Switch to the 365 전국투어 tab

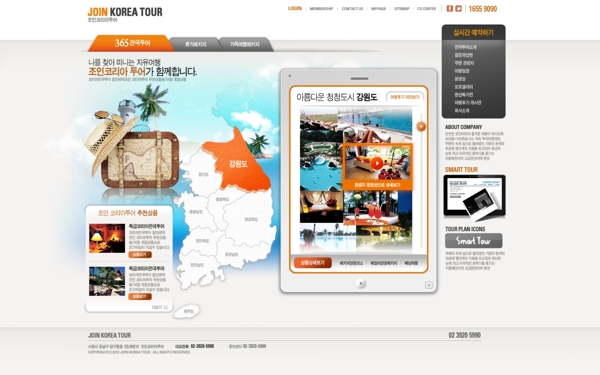tap(131, 43)
